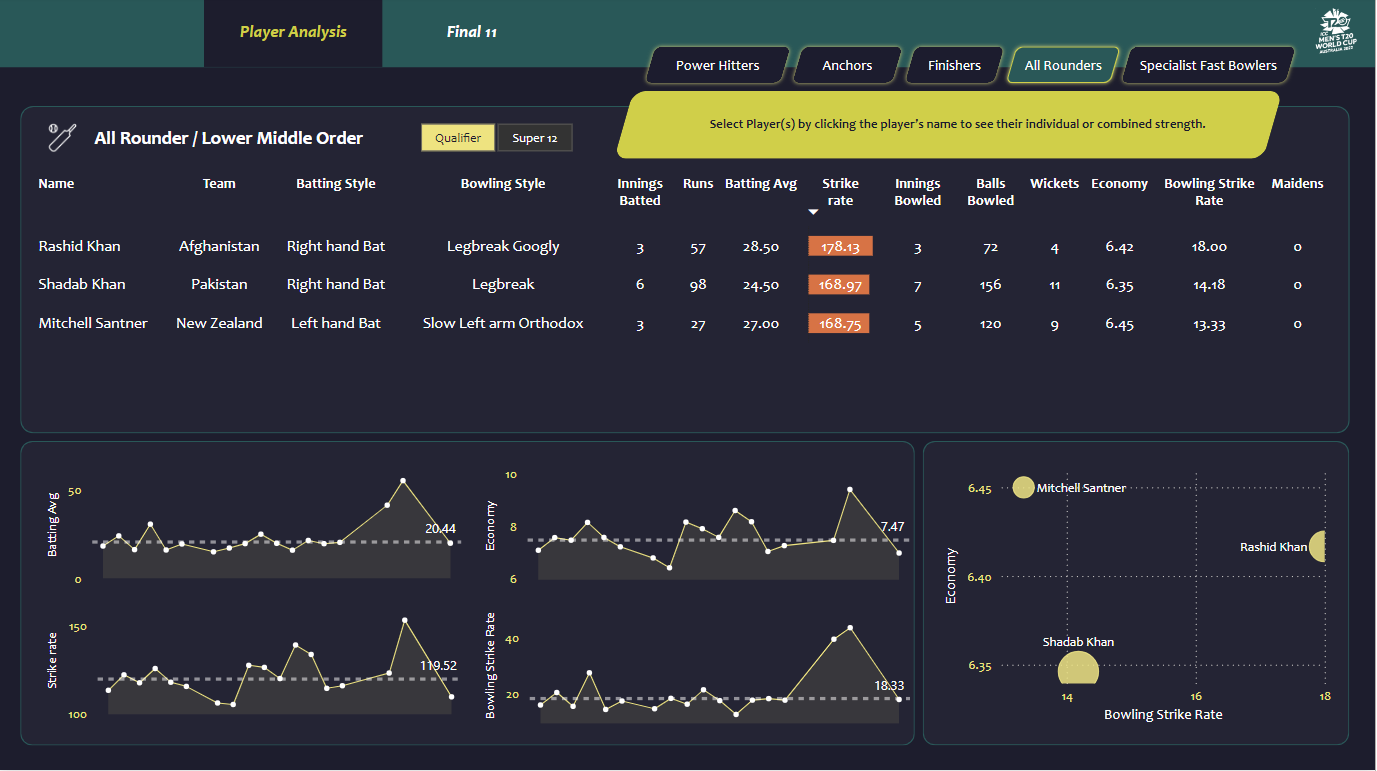The height and width of the screenshot is (771, 1377).
Task: Click the Shadab Khan scatter bubble
Action: point(1078,668)
